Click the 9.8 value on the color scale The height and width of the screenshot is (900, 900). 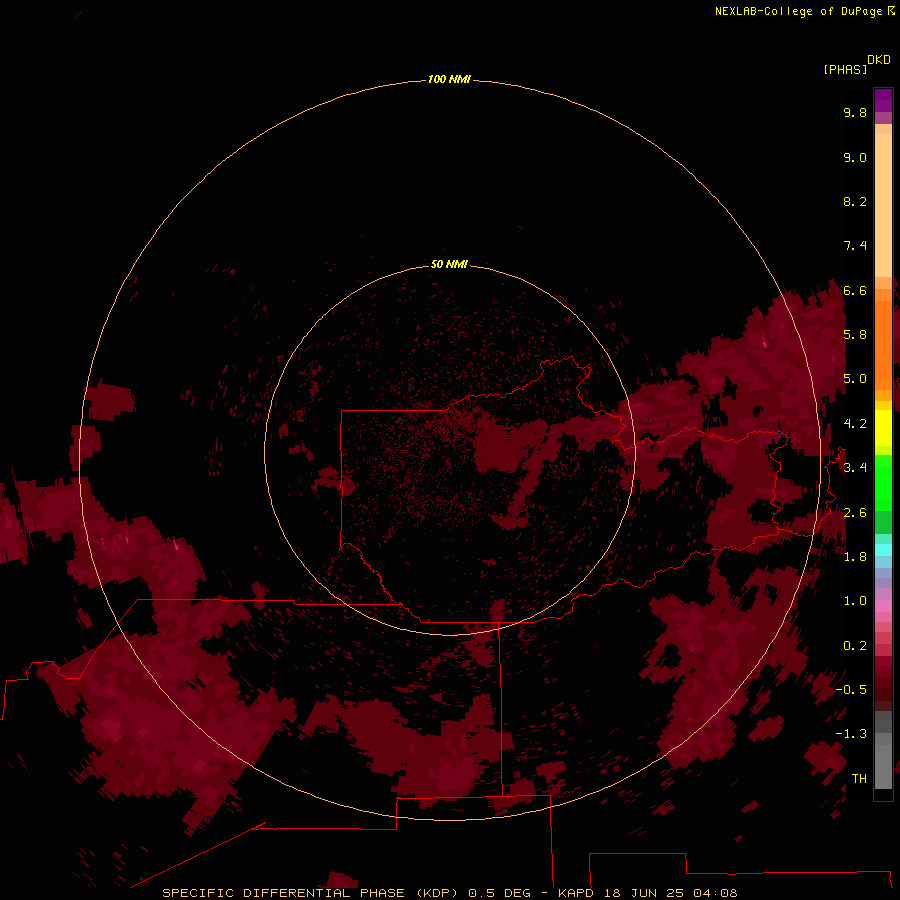click(855, 112)
